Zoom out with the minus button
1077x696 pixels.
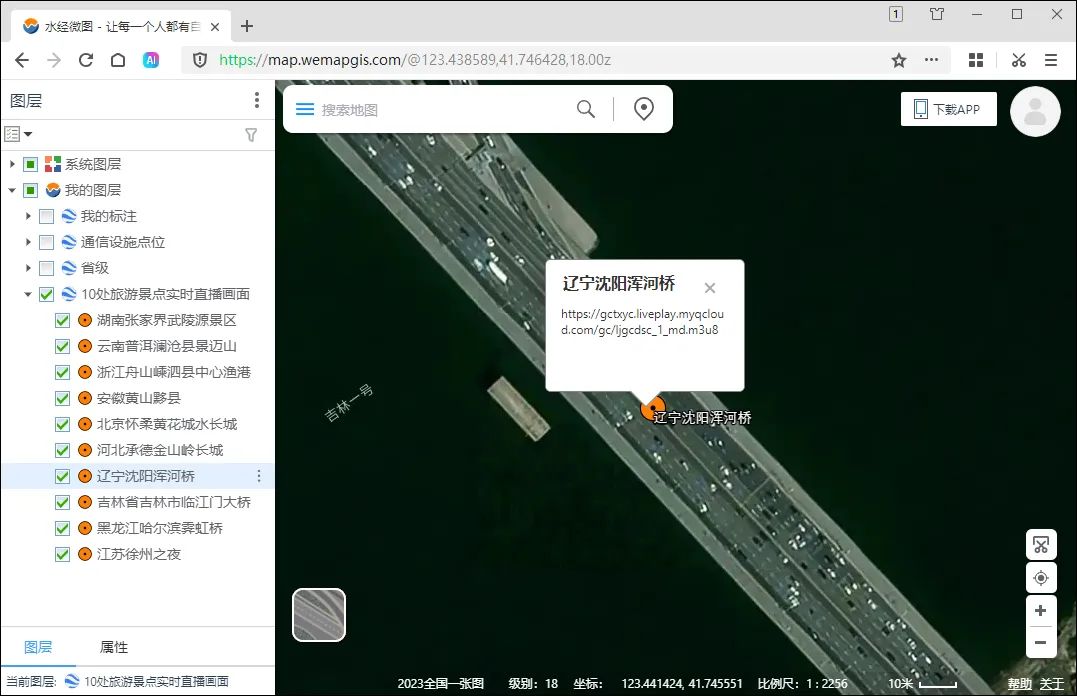[x=1041, y=642]
